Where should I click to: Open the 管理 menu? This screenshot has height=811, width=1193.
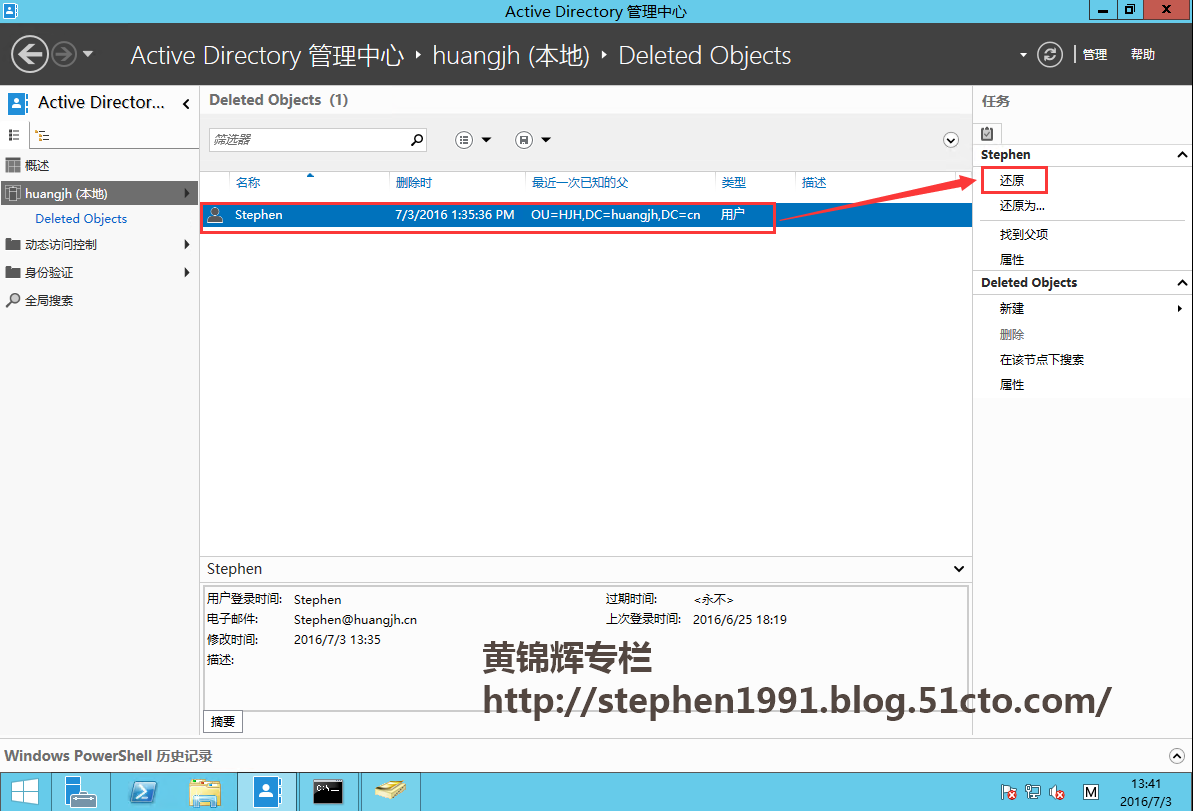[x=1094, y=55]
